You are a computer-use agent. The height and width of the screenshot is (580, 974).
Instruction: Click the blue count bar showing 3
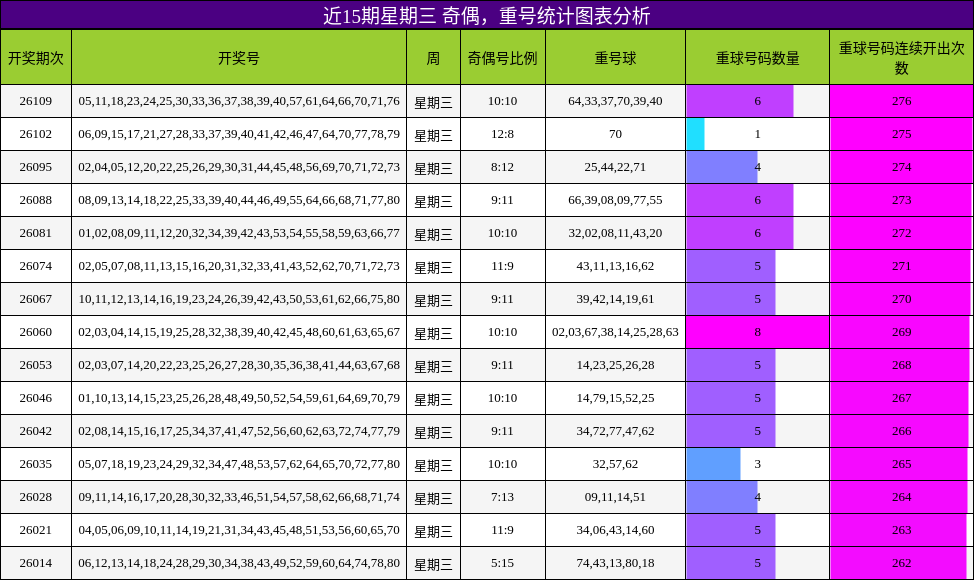coord(713,463)
